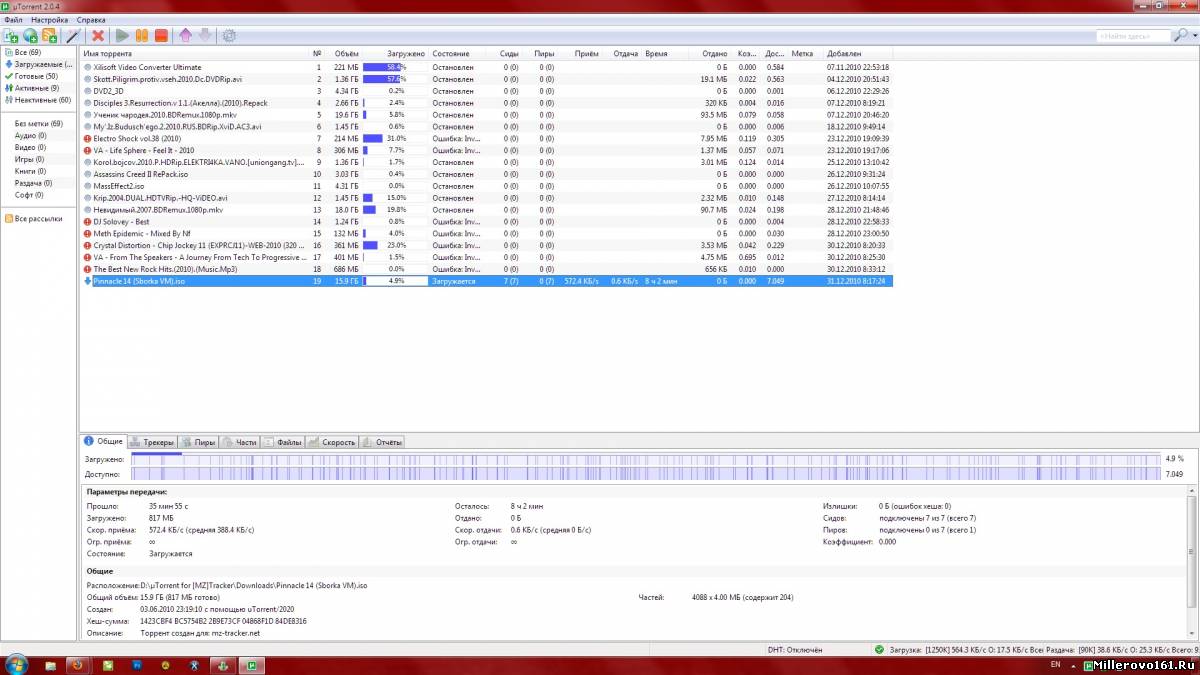Select the Electro Shock vol.38 torrent row
This screenshot has height=675, width=1200.
pyautogui.click(x=487, y=138)
